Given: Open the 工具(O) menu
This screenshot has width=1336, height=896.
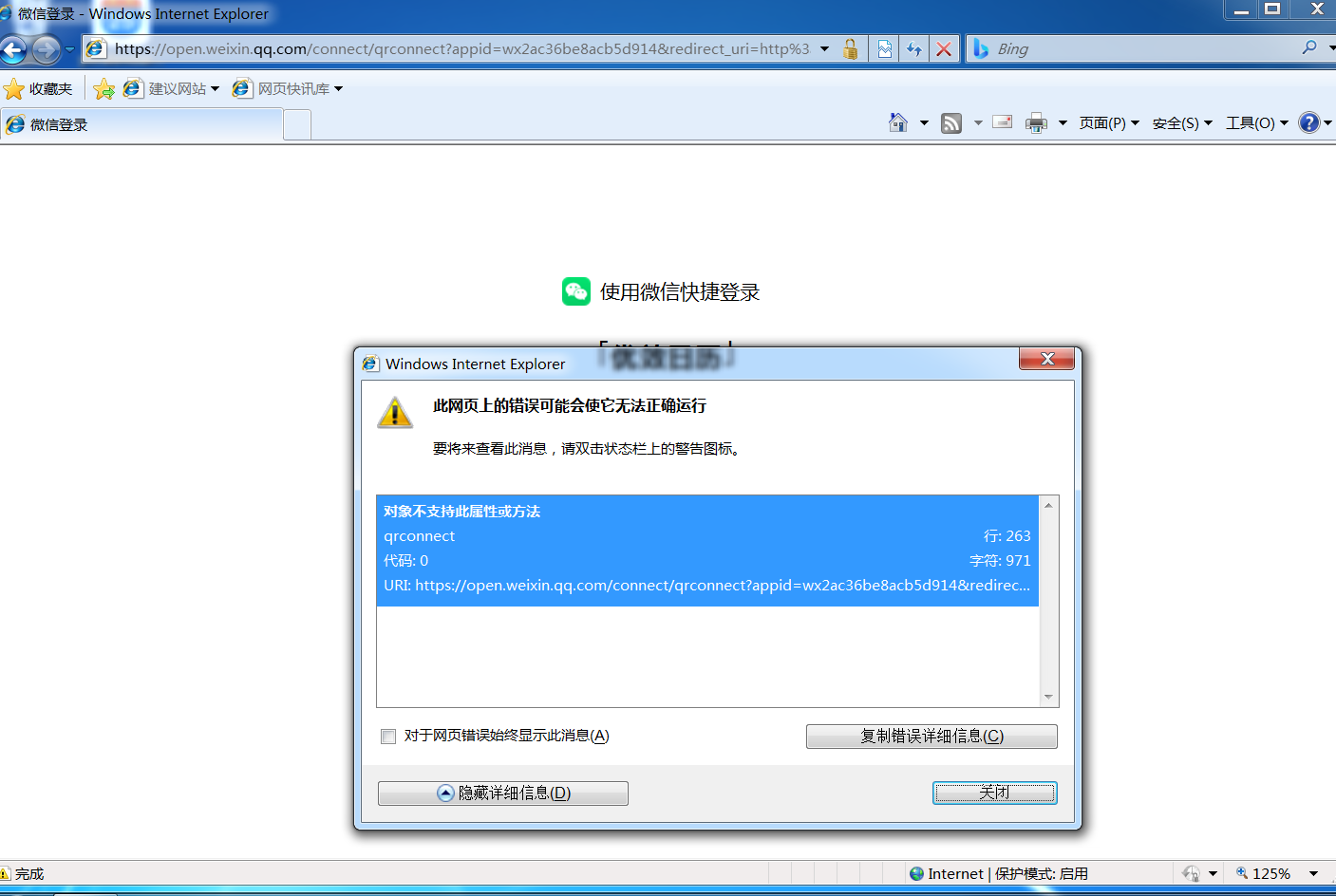Looking at the screenshot, I should 1257,122.
